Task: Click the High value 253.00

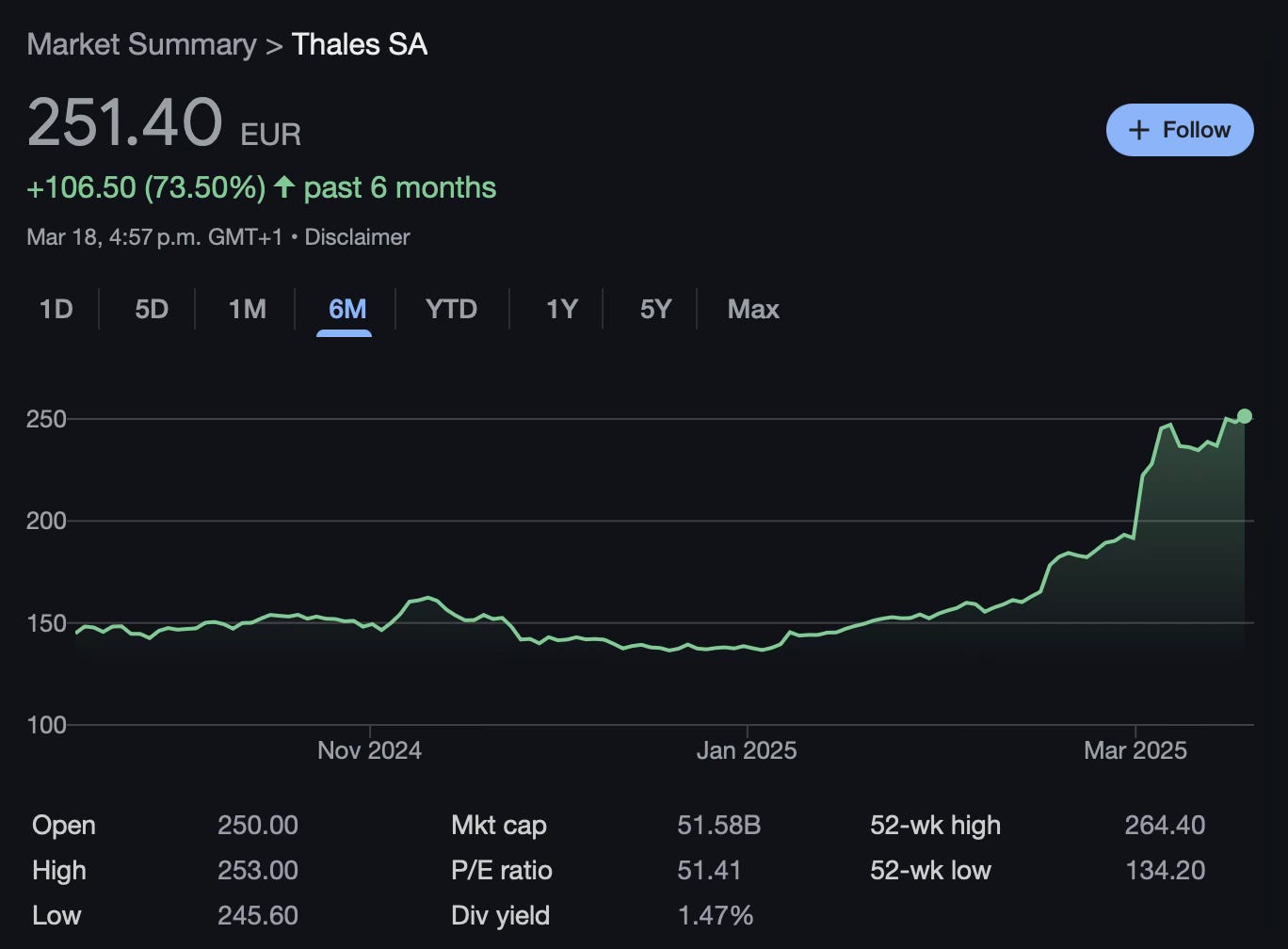Action: click(x=258, y=871)
